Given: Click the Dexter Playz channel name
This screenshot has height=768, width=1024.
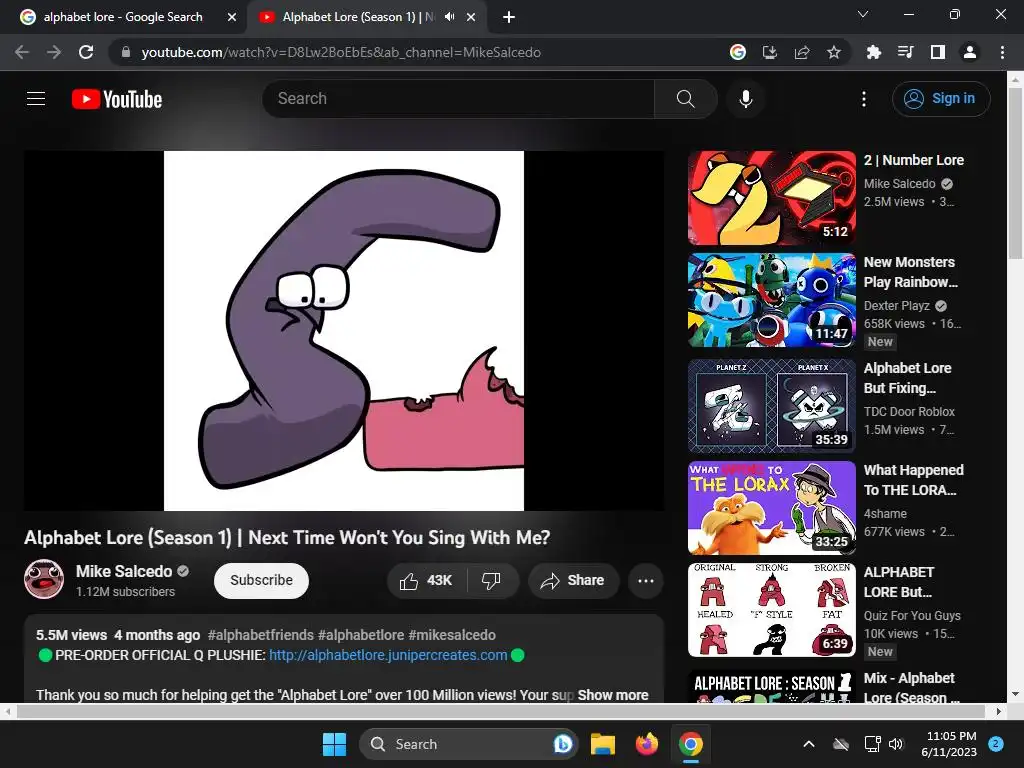Looking at the screenshot, I should click(x=897, y=306).
